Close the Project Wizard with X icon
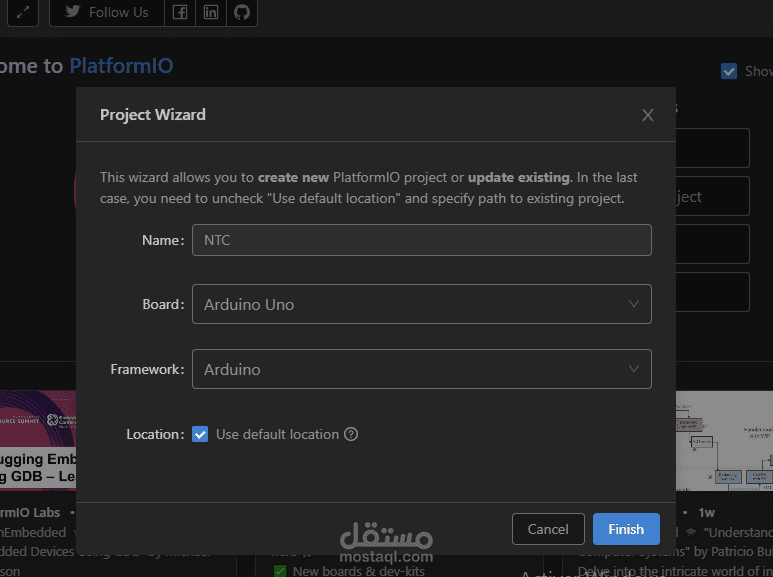The height and width of the screenshot is (577, 773). 648,115
